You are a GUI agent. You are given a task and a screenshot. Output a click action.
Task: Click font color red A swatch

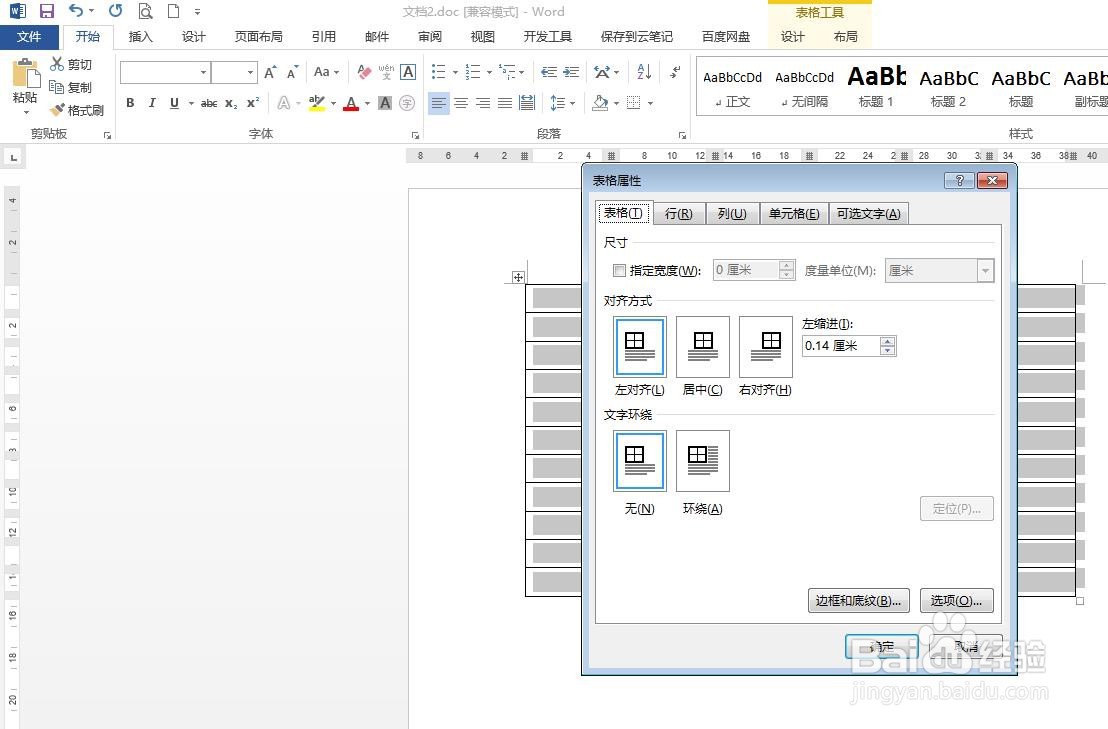(x=351, y=104)
